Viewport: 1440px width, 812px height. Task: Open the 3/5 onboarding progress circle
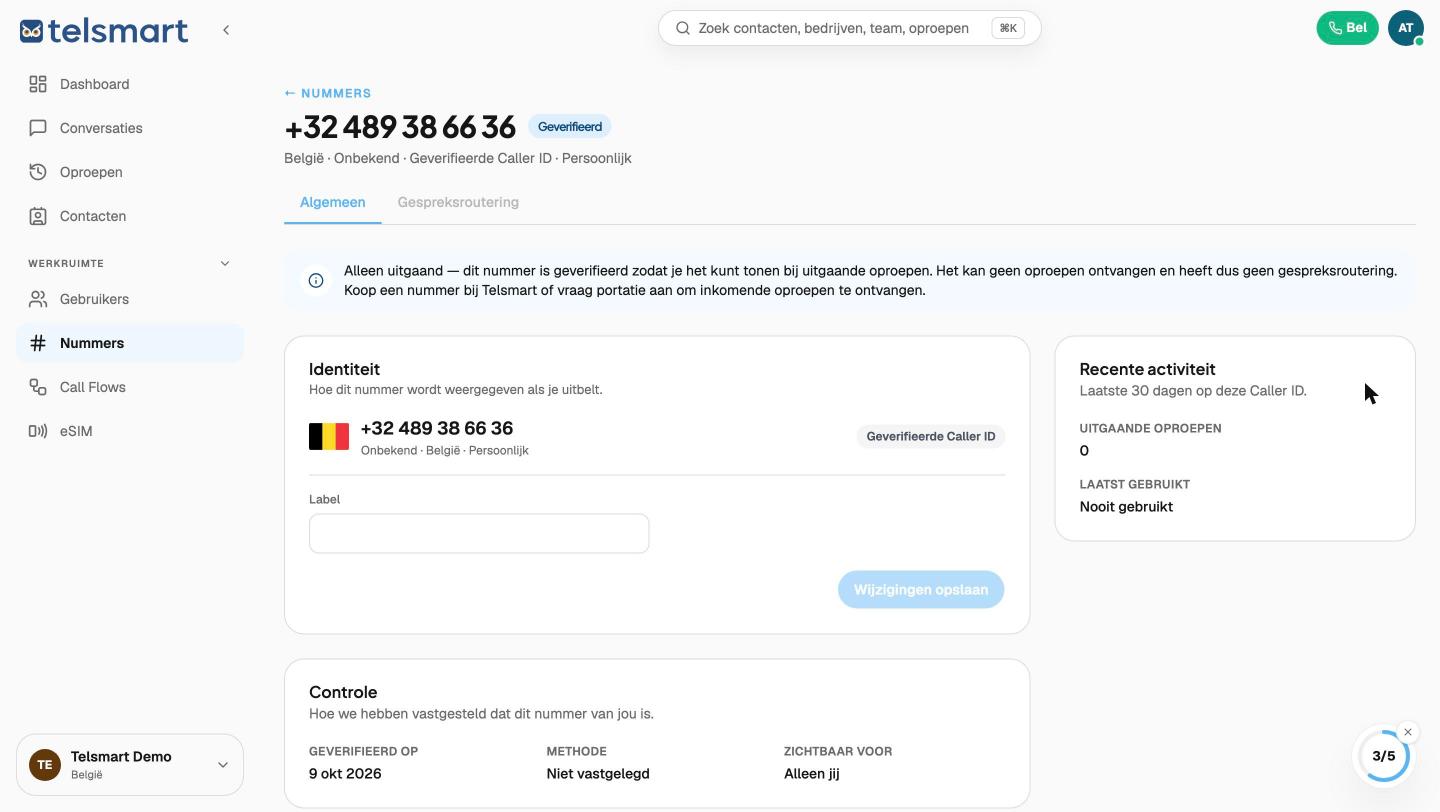[x=1384, y=756]
